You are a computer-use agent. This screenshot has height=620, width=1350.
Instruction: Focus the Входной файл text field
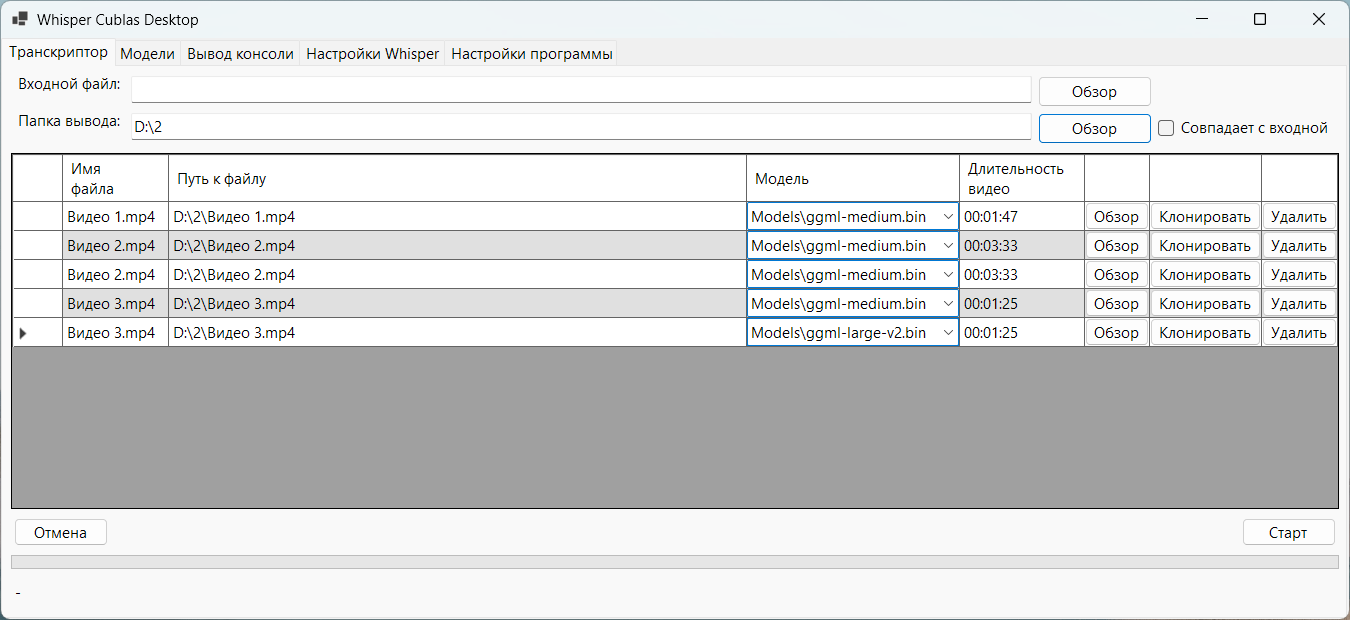point(580,89)
